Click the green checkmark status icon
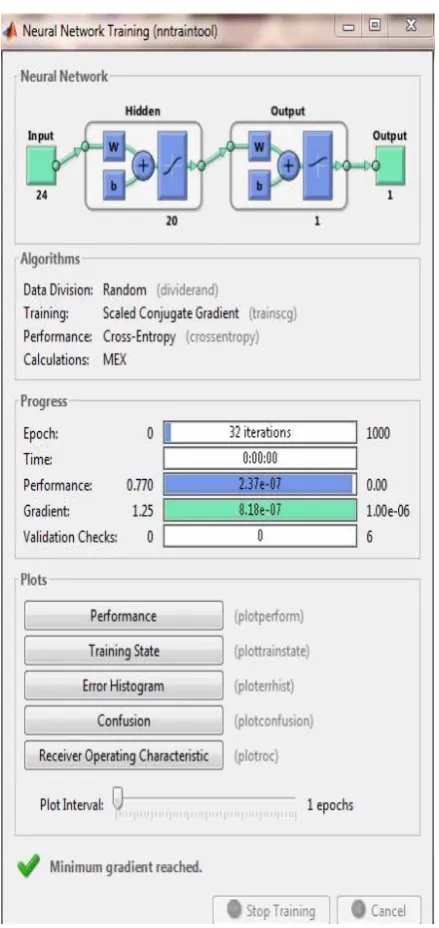The image size is (439, 928). (x=30, y=868)
